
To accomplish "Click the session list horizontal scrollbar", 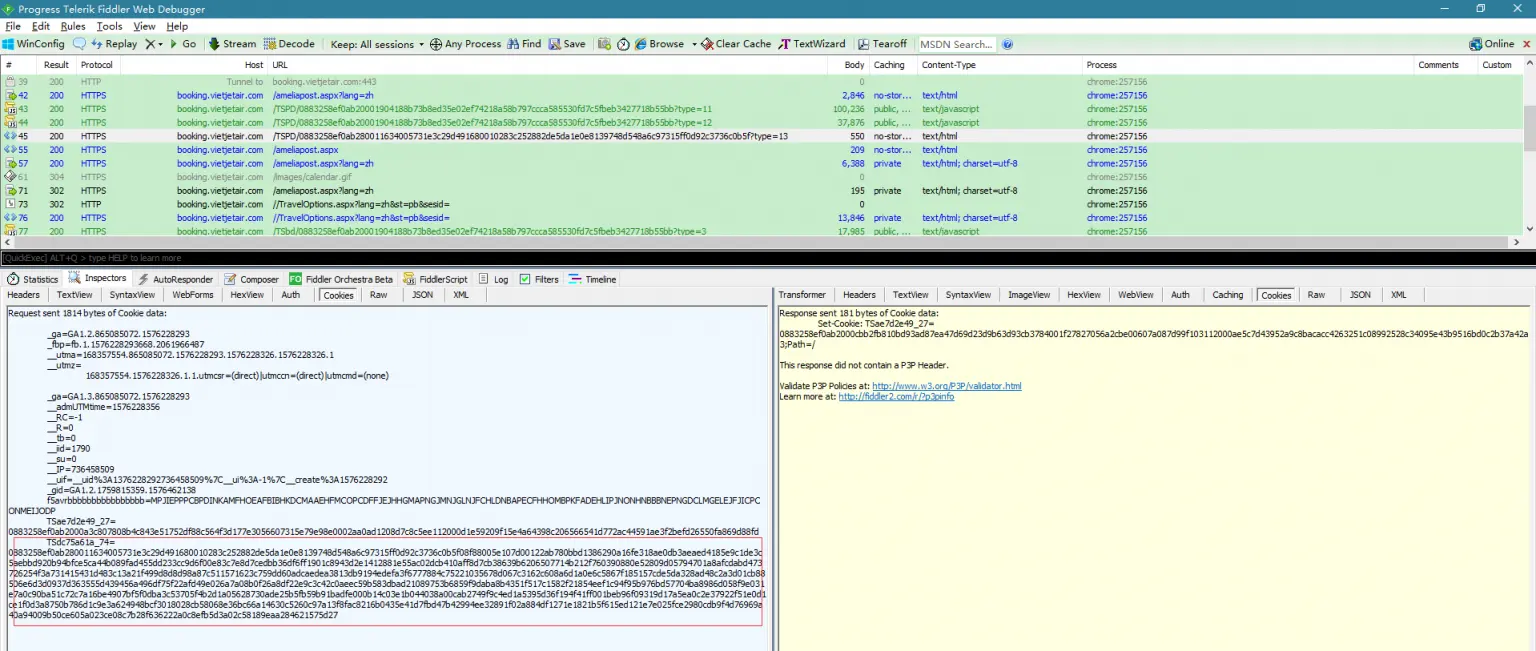I will click(x=760, y=242).
